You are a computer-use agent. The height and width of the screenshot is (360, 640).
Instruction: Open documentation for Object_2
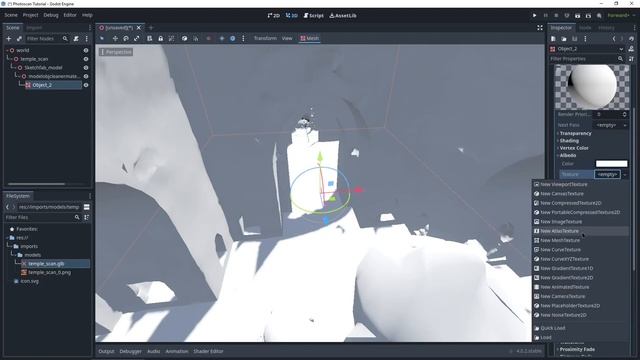[631, 49]
